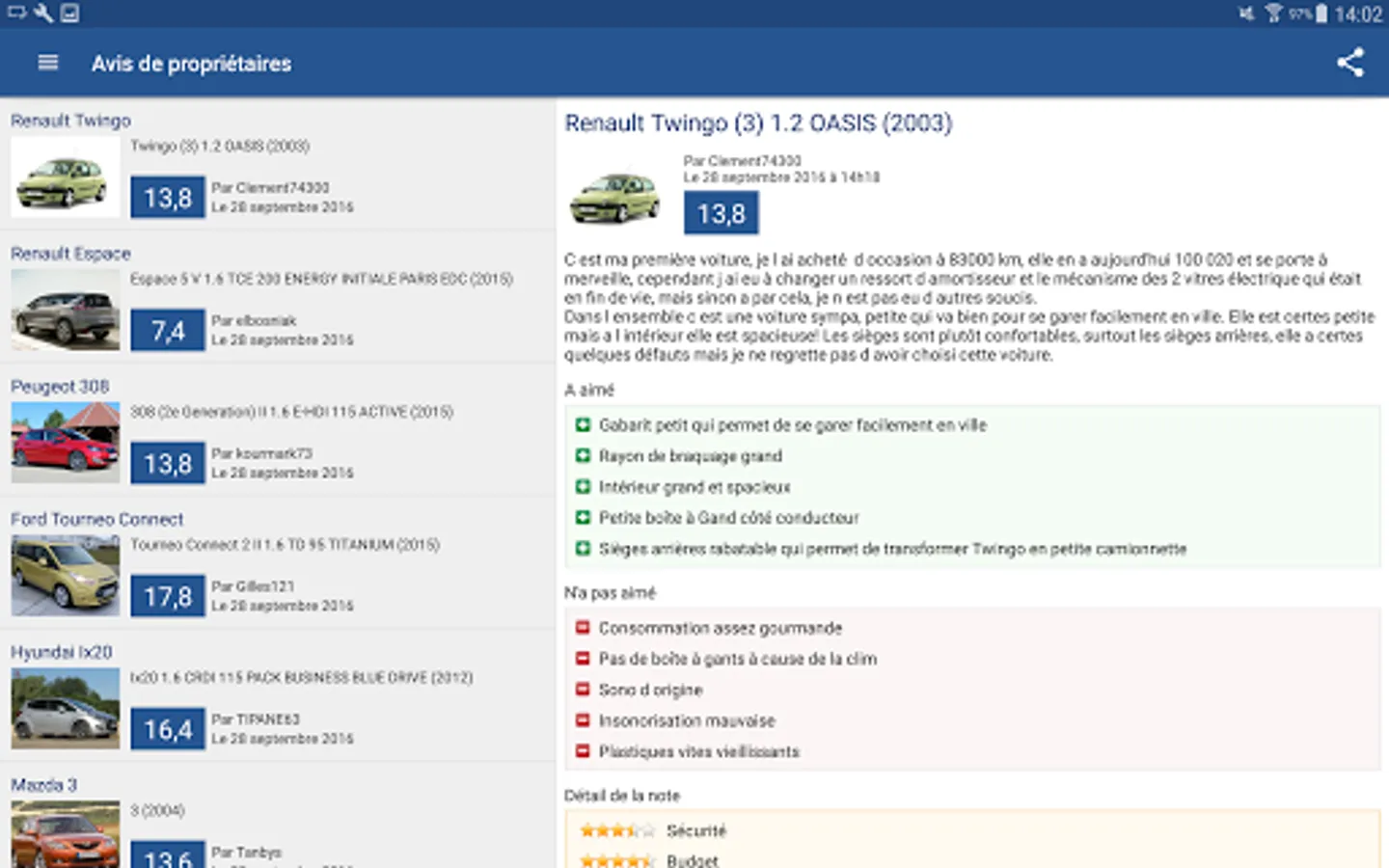Tap the share icon in the header
Image resolution: width=1389 pixels, height=868 pixels.
[1350, 63]
